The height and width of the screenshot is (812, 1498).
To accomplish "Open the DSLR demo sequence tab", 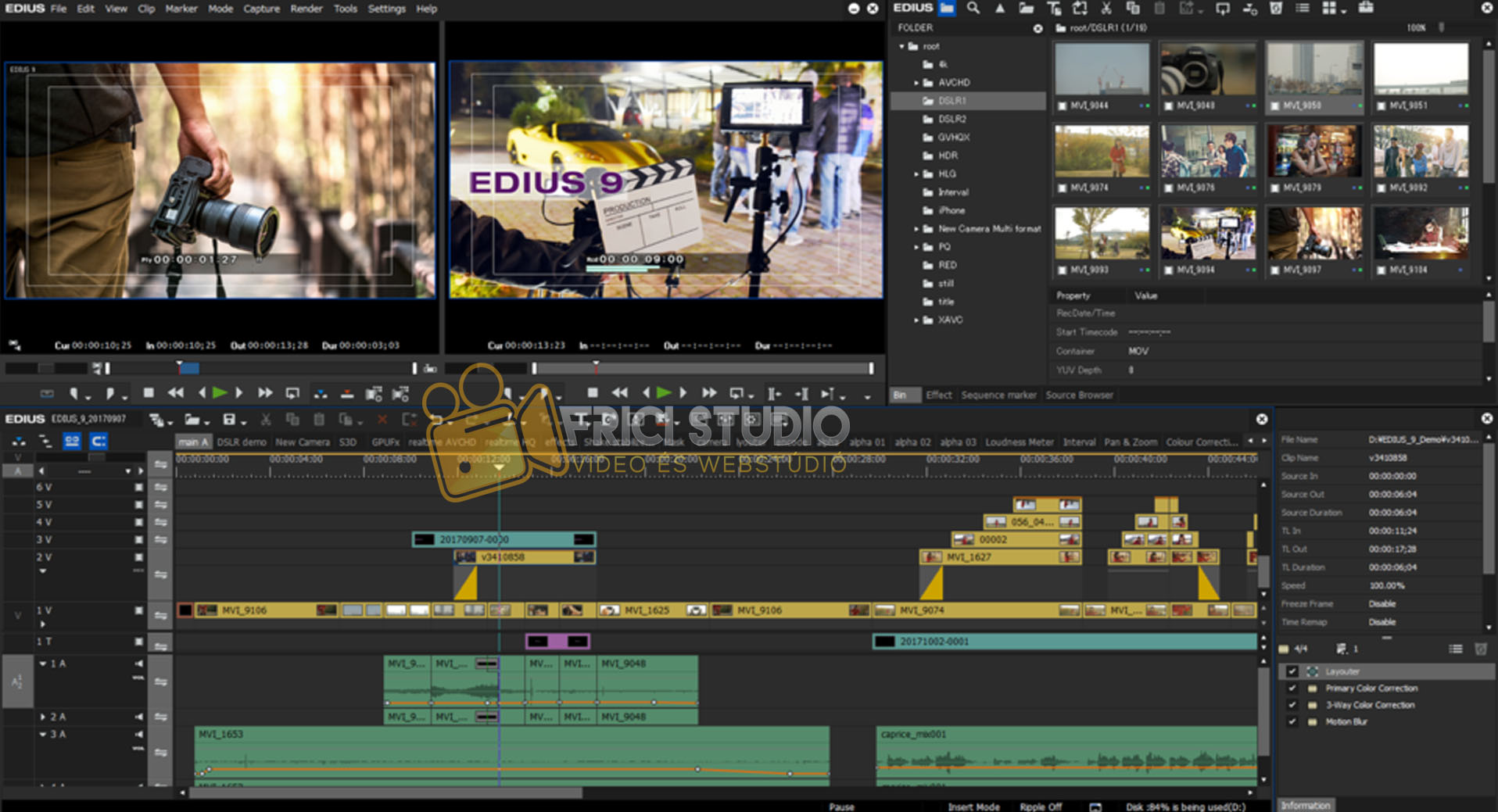I will tap(242, 442).
